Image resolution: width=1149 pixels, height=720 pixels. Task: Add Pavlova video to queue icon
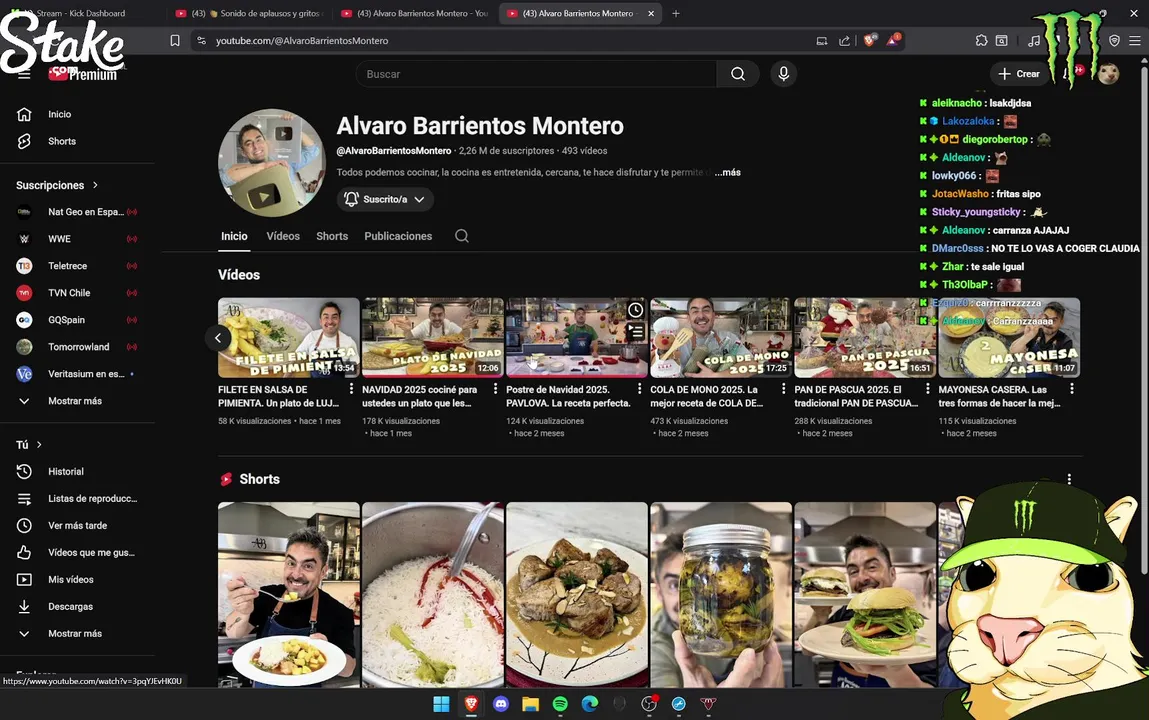point(635,333)
